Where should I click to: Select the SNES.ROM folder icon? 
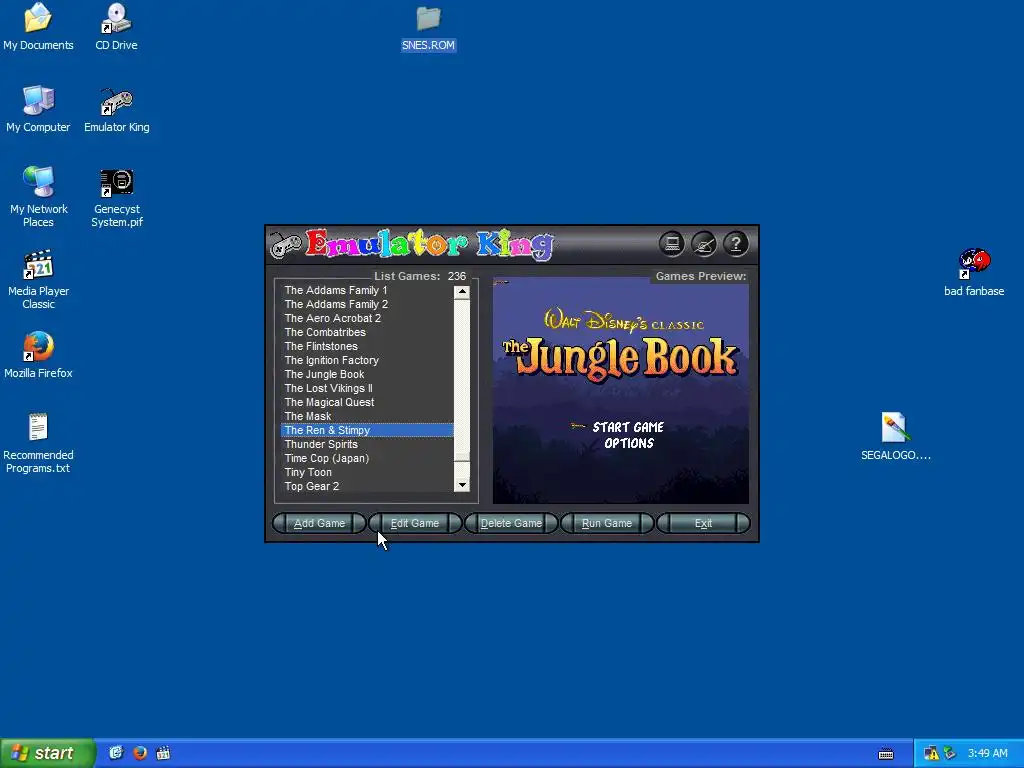(x=428, y=27)
